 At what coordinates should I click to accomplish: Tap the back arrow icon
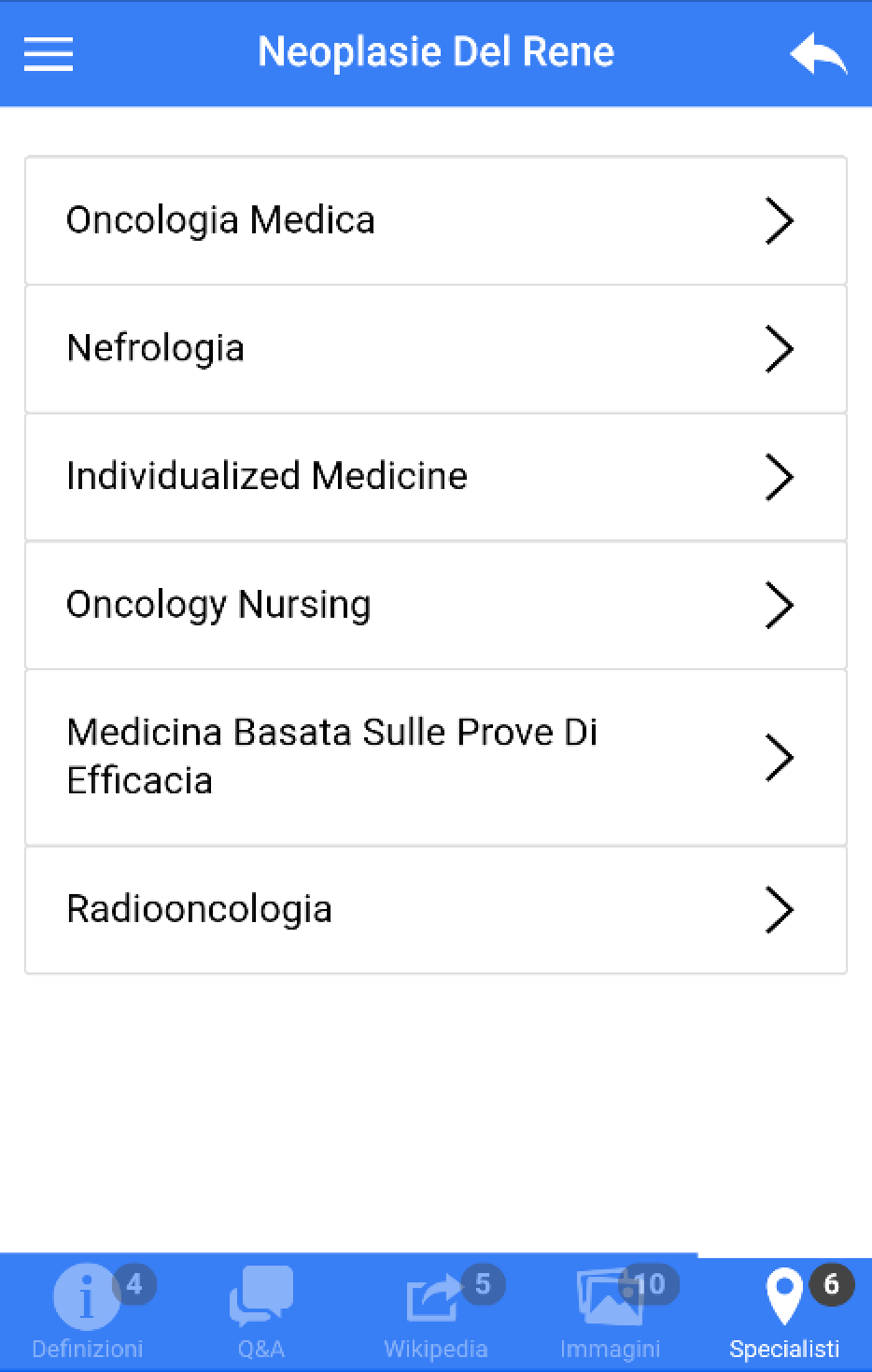click(818, 55)
